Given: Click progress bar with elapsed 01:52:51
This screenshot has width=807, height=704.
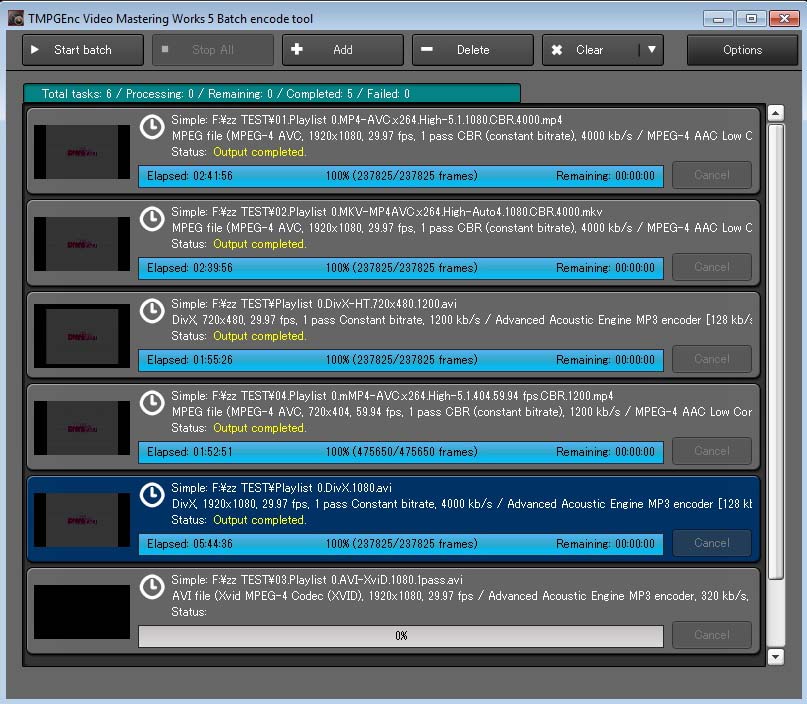Looking at the screenshot, I should point(401,452).
